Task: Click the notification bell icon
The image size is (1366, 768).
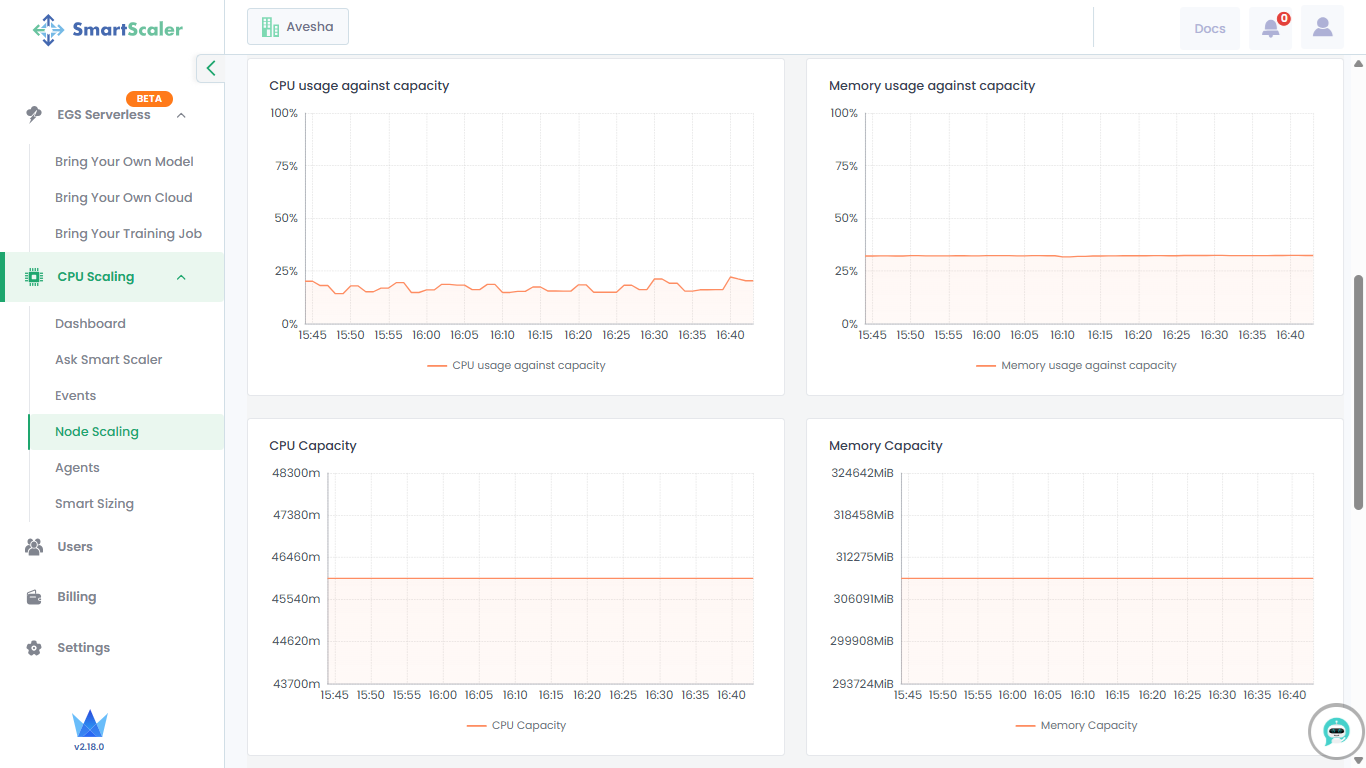Action: click(1270, 28)
